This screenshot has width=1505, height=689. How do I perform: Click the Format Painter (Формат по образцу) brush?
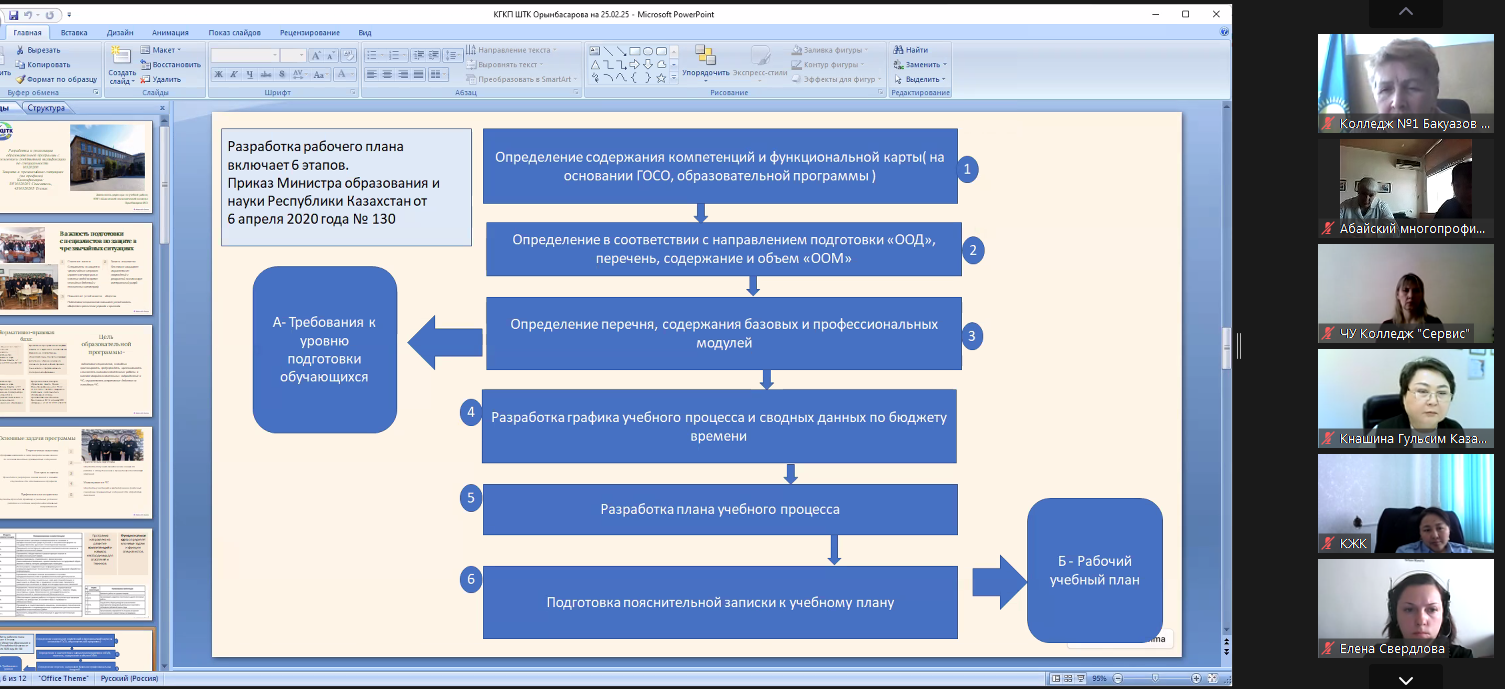pyautogui.click(x=19, y=79)
